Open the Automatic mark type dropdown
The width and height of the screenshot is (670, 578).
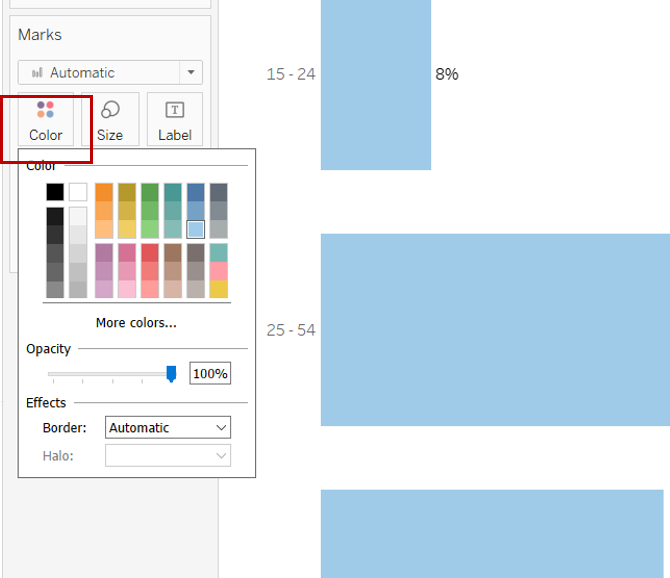(110, 72)
